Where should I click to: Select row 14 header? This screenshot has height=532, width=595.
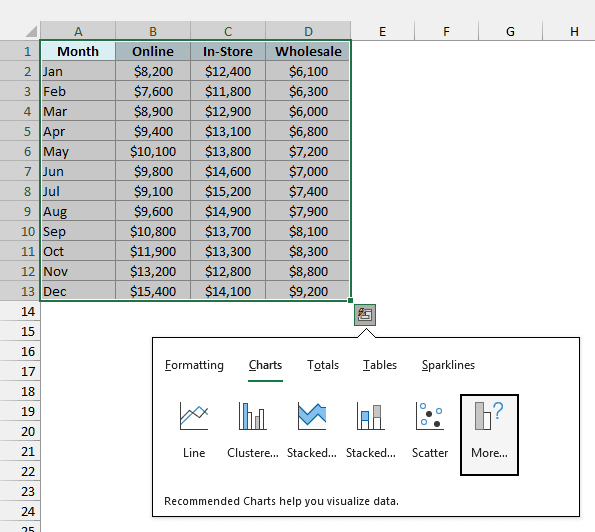(x=20, y=311)
